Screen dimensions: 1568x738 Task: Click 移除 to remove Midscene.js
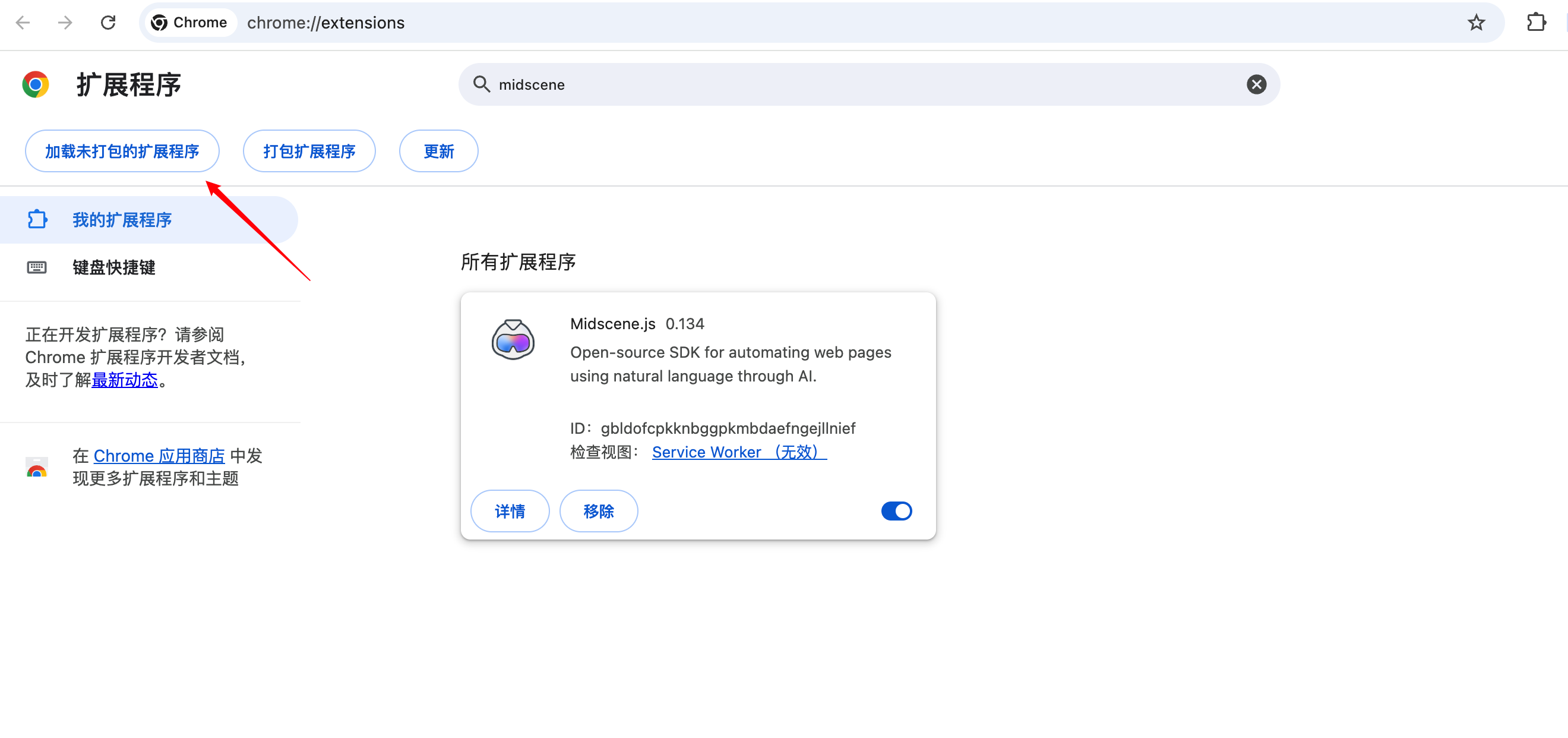tap(598, 510)
